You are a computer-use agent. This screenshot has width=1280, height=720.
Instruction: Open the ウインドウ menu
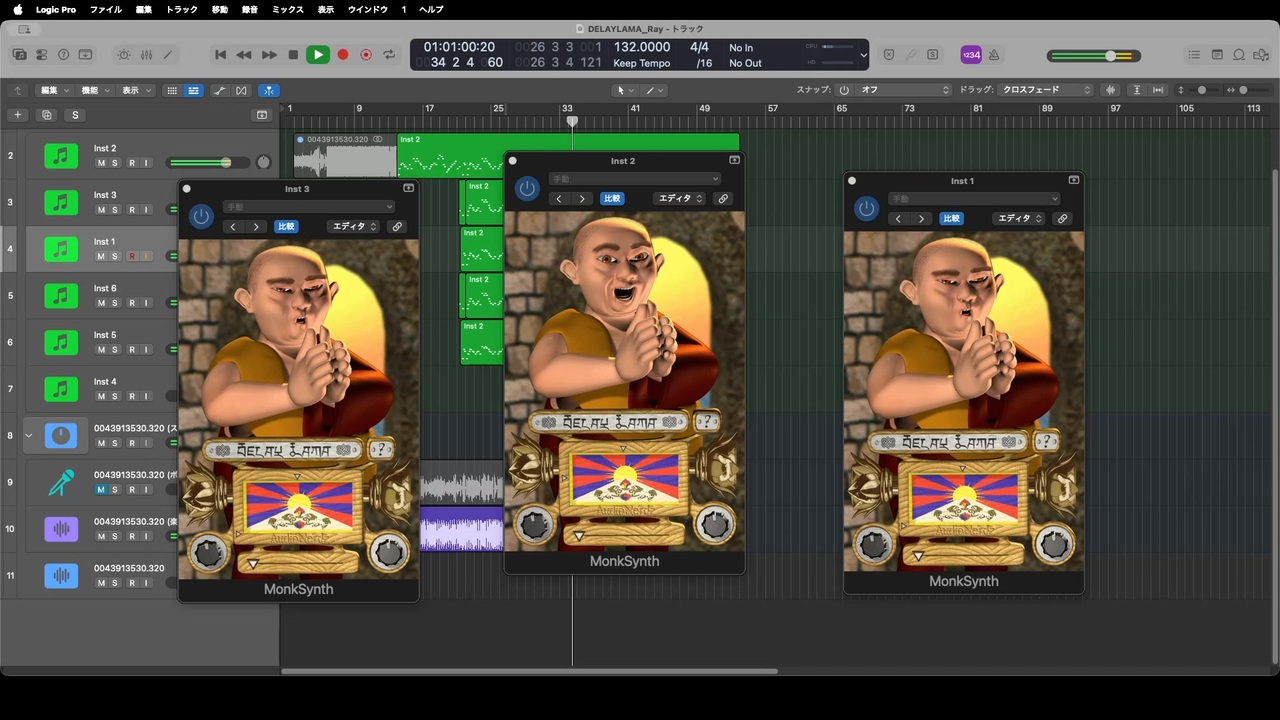click(368, 9)
